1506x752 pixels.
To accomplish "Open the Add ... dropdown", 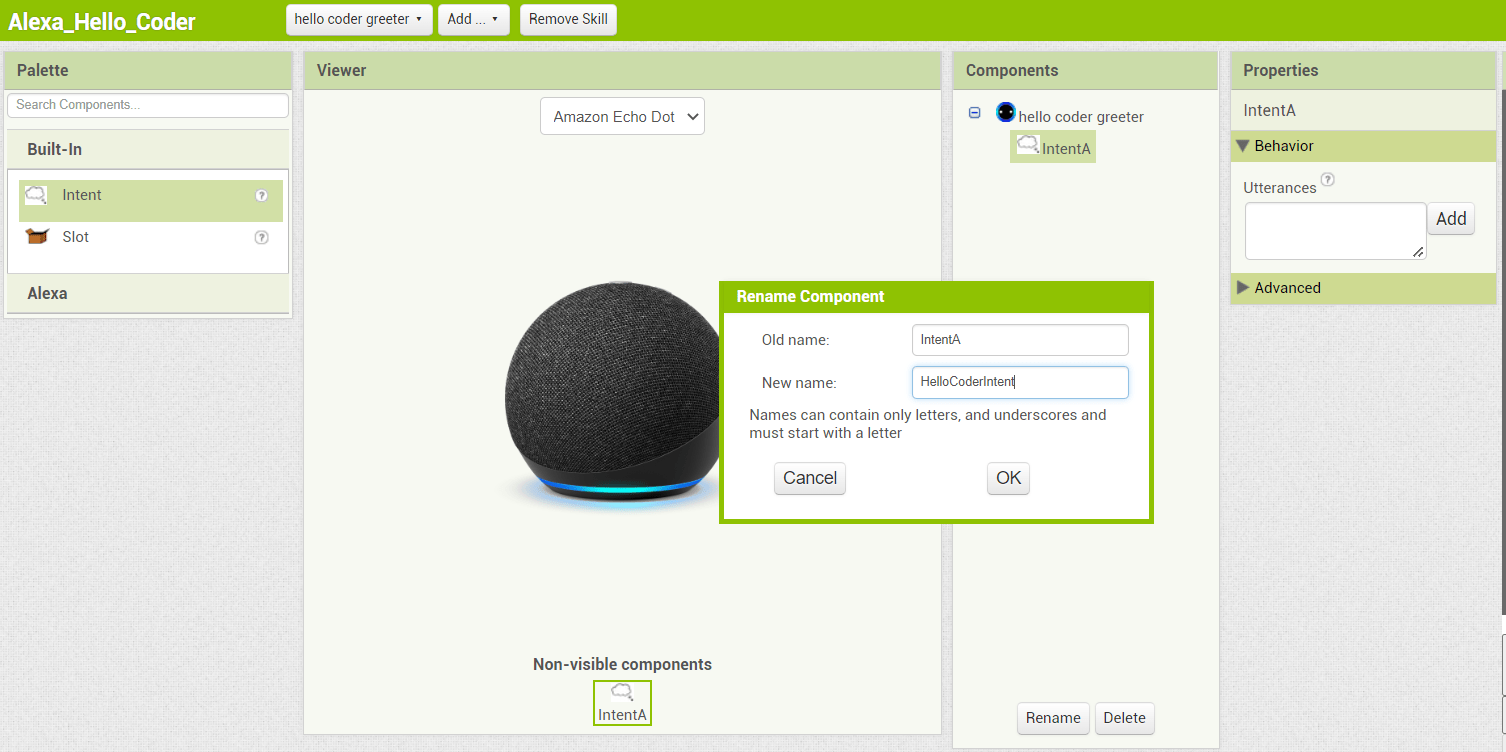I will [473, 19].
